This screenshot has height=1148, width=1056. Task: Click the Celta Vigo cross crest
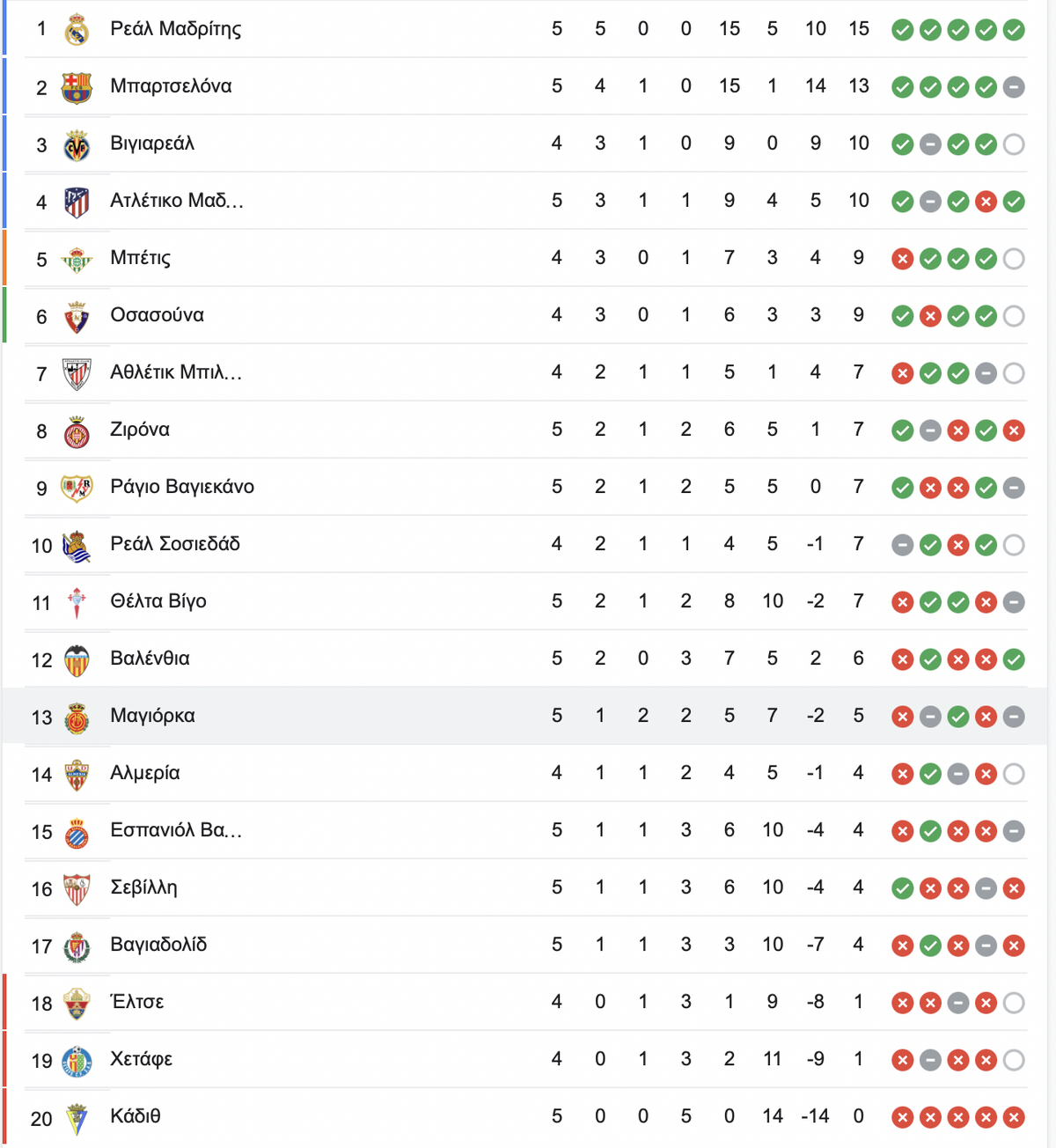point(77,602)
